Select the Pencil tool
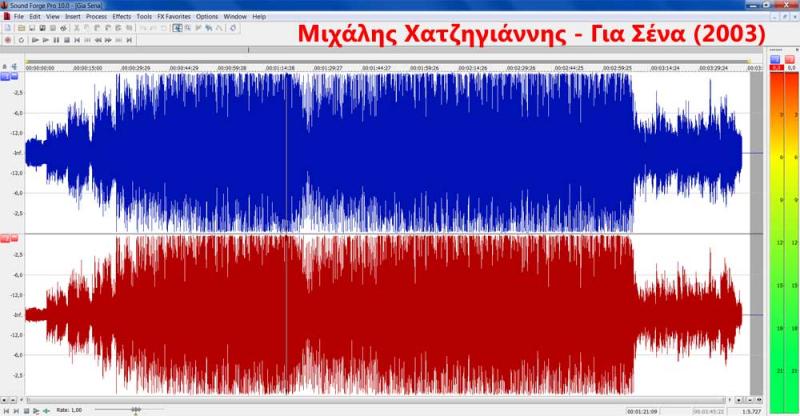Screen dimensions: 800x416 coord(198,28)
